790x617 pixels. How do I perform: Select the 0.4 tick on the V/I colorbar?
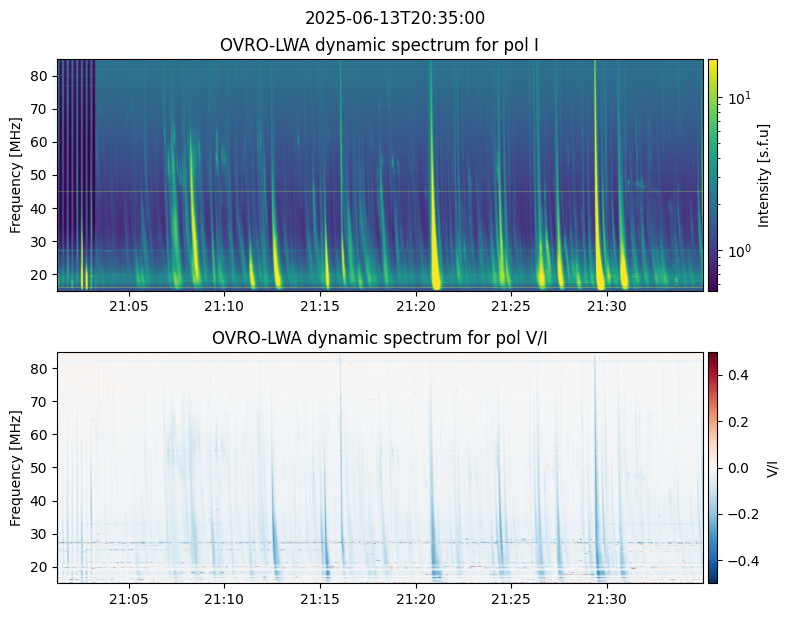[x=735, y=374]
